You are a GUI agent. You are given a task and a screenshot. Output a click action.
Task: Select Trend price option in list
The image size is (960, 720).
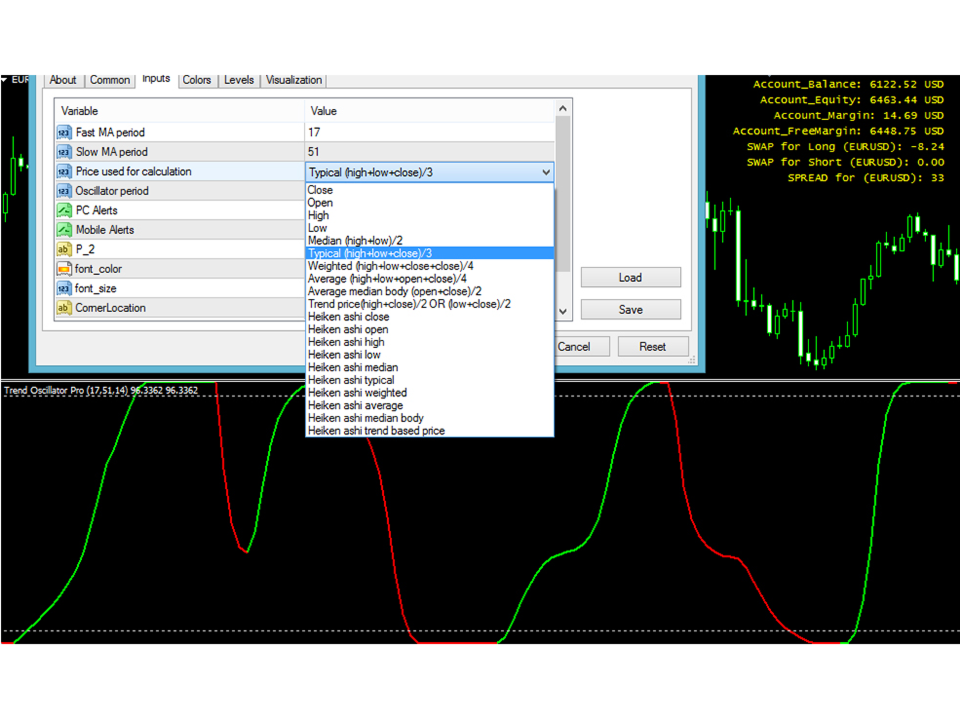[x=430, y=304]
